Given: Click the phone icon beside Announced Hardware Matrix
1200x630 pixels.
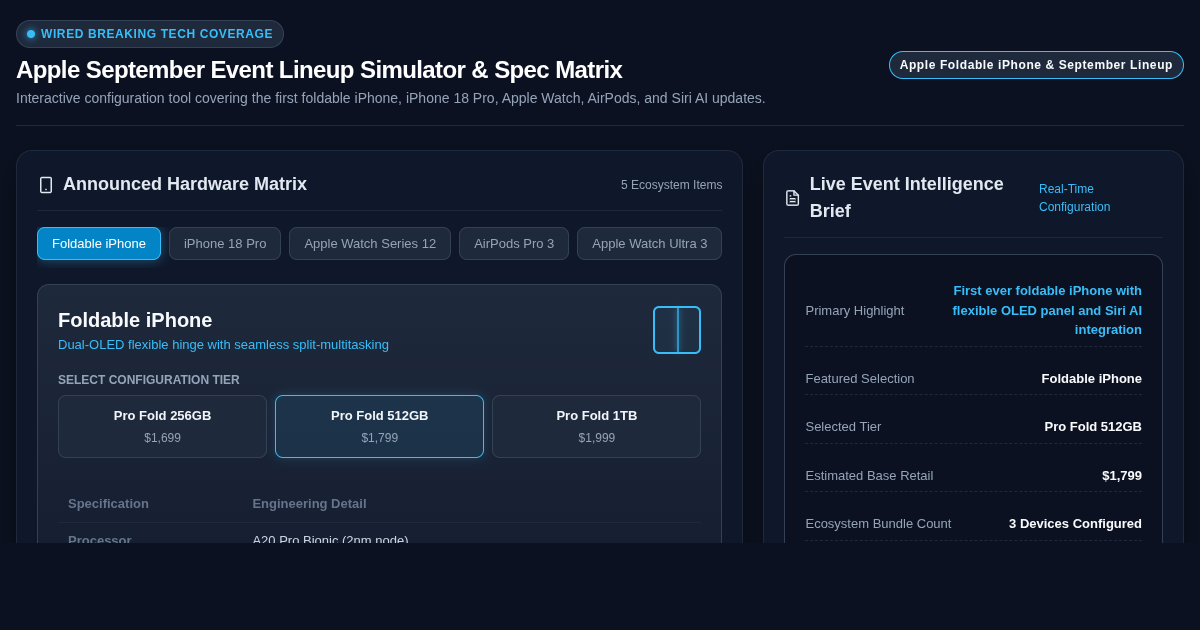Looking at the screenshot, I should point(46,185).
